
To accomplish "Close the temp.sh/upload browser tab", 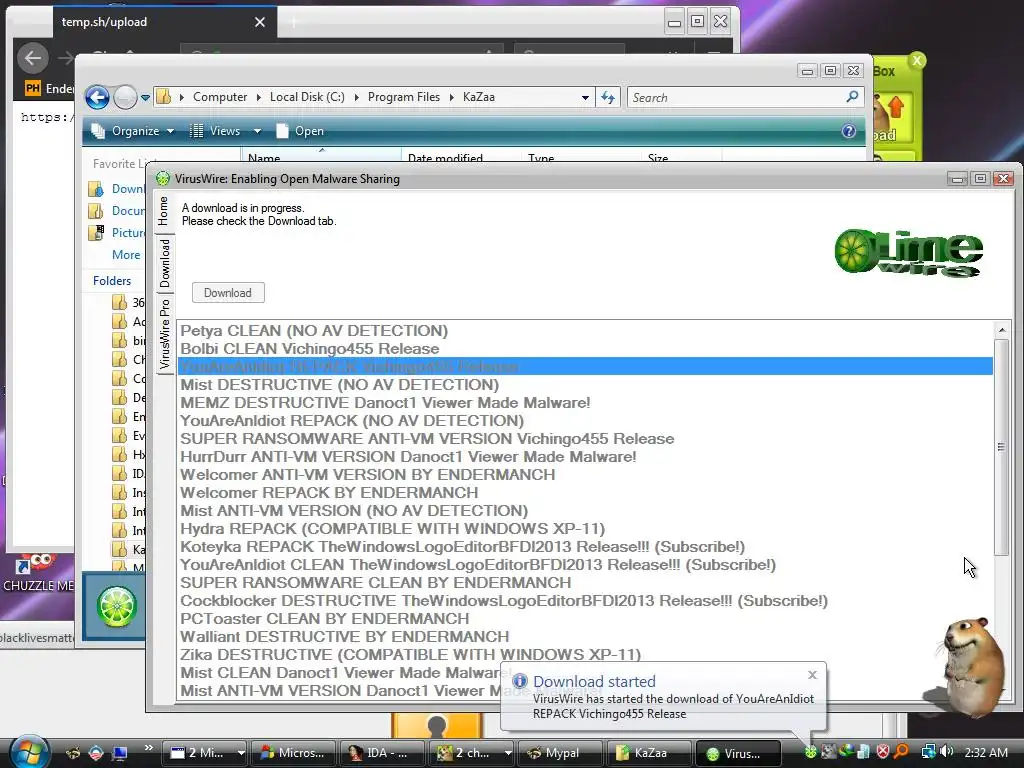I will [260, 22].
